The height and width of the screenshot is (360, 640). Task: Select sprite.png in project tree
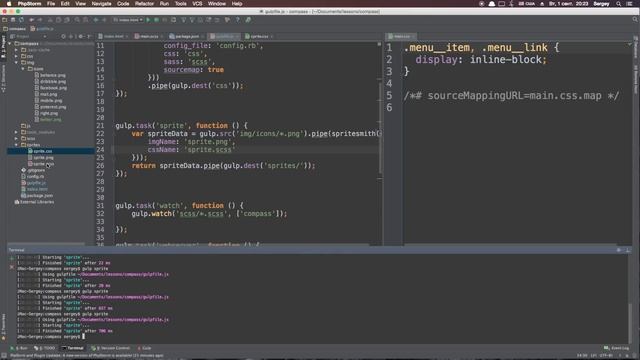(43, 158)
